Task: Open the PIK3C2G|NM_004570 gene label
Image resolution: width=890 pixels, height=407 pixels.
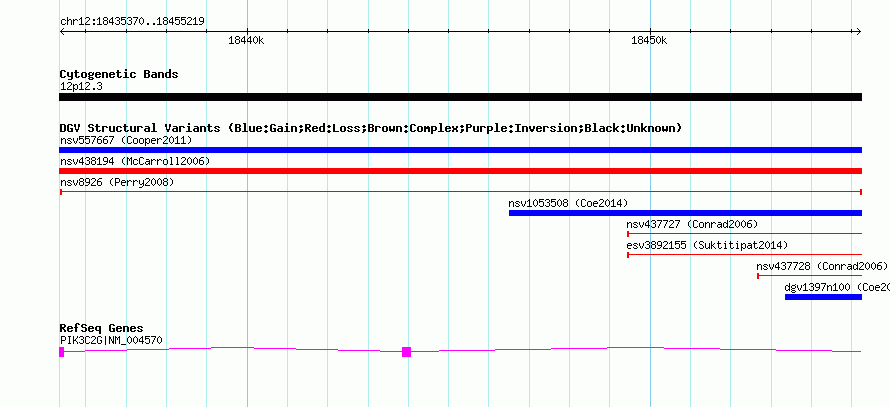Action: [x=111, y=341]
